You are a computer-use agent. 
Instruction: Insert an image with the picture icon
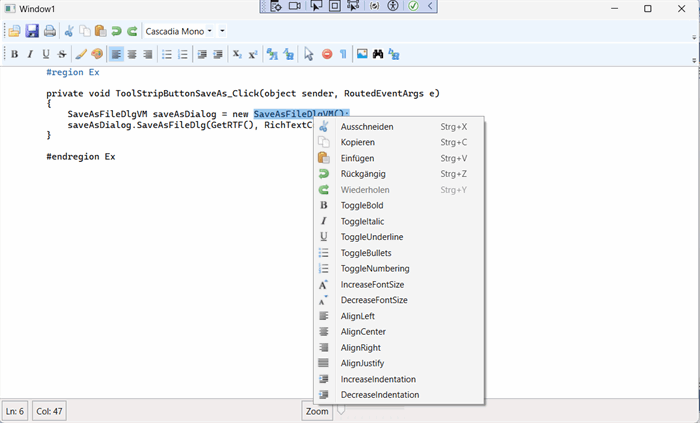click(x=362, y=54)
